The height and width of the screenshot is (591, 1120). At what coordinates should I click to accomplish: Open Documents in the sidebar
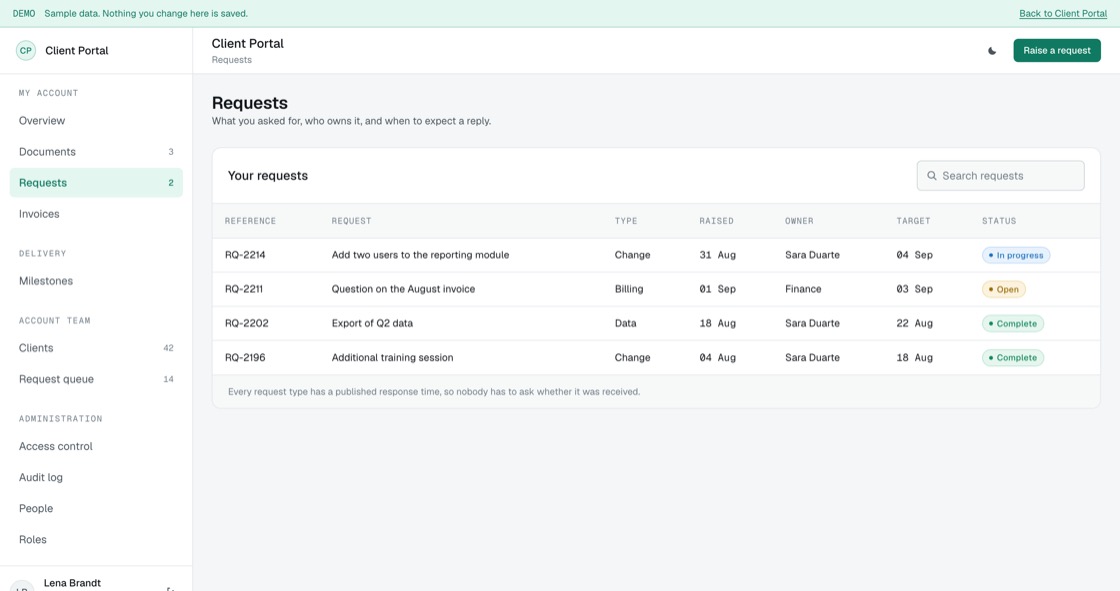[x=96, y=152]
